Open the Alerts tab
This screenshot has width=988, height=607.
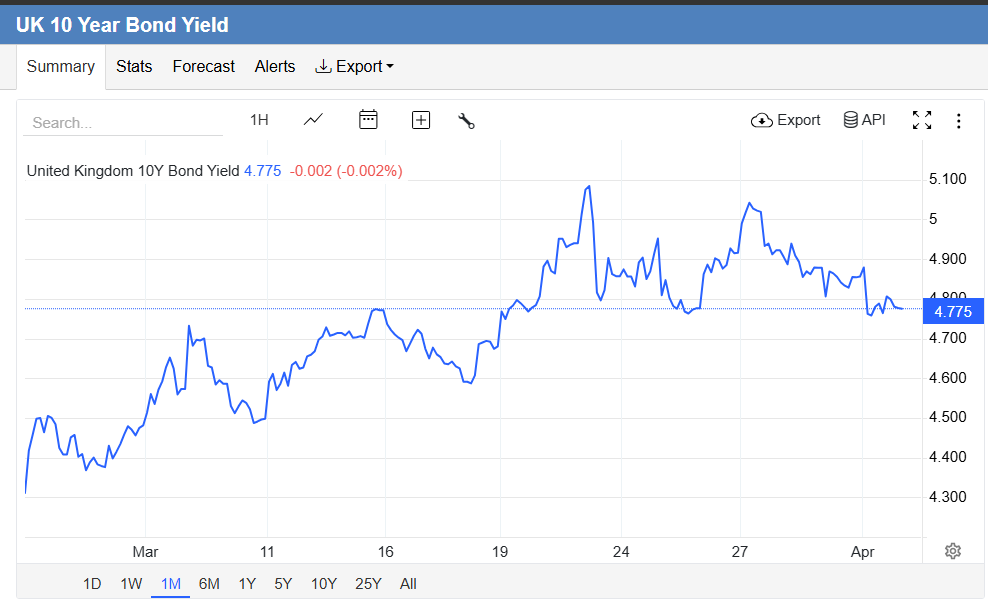275,66
